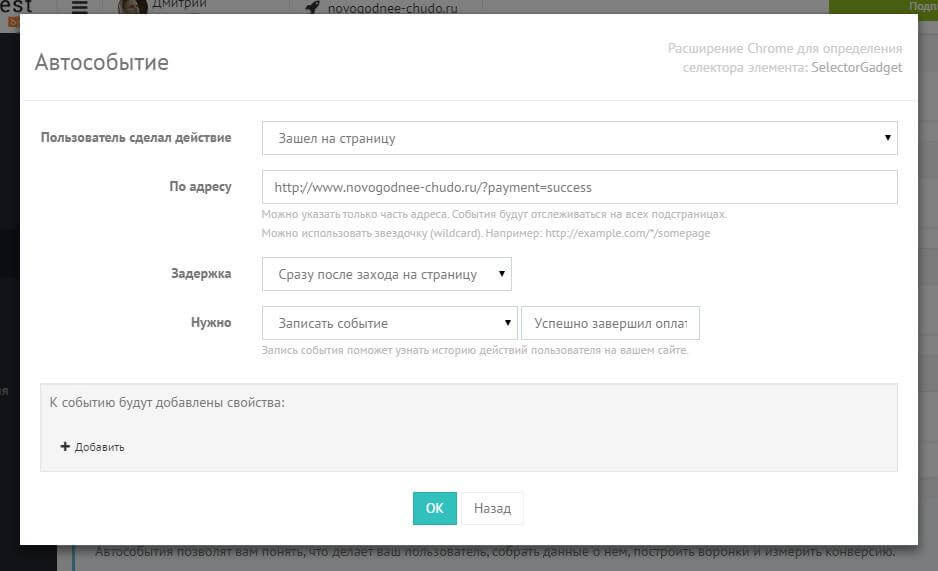Click the hamburger menu icon in top bar
Viewport: 938px width, 571px height.
(x=80, y=7)
